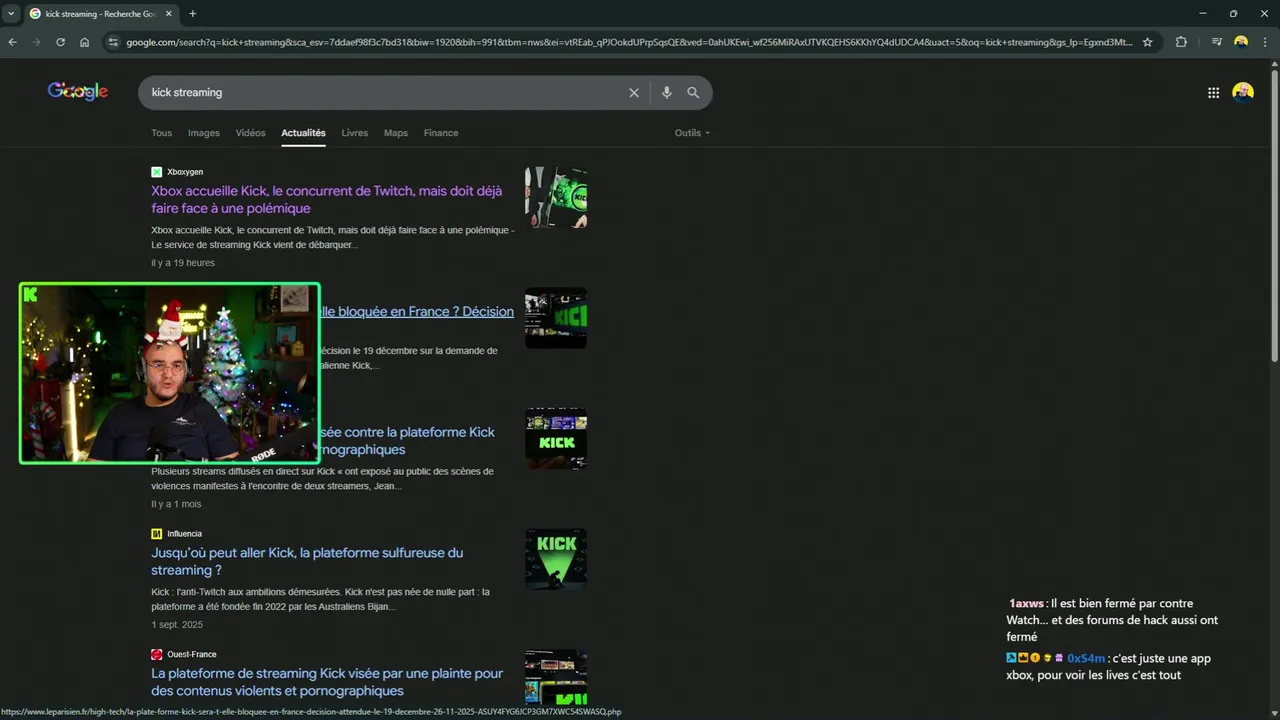Click the Google logo

78,92
